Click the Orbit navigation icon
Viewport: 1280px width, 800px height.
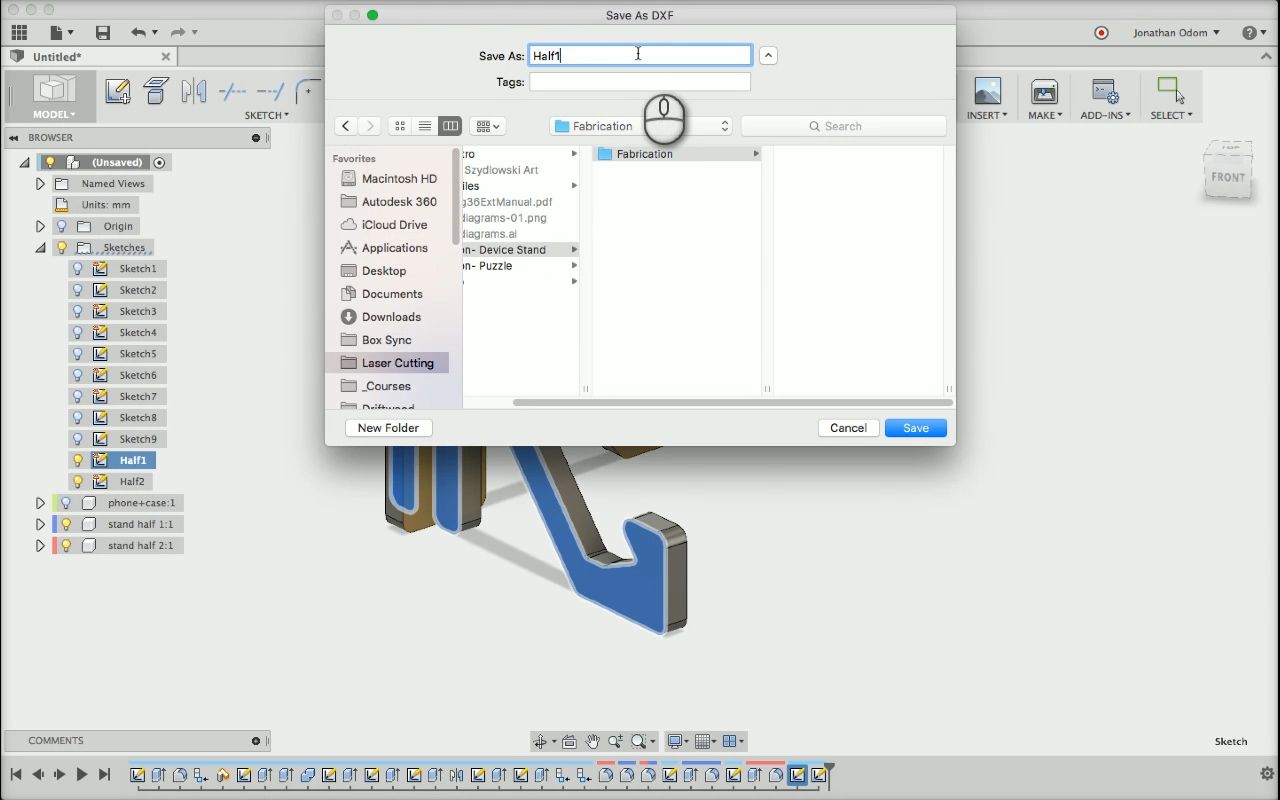click(541, 741)
